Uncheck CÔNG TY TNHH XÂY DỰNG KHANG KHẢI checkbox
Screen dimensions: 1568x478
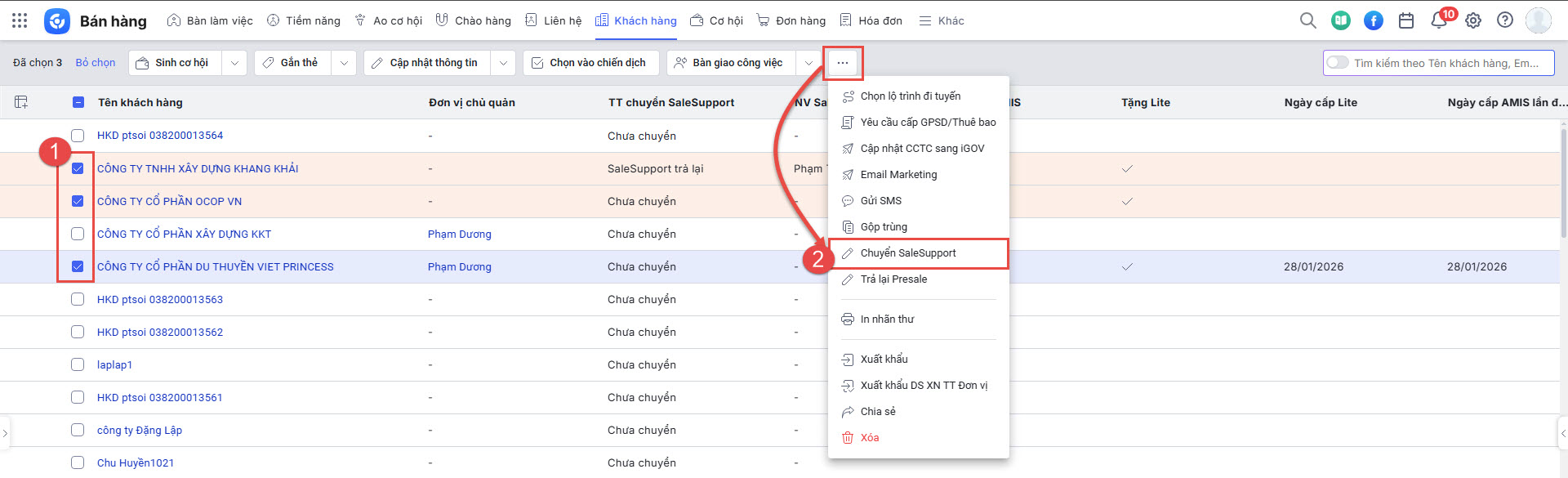point(78,168)
